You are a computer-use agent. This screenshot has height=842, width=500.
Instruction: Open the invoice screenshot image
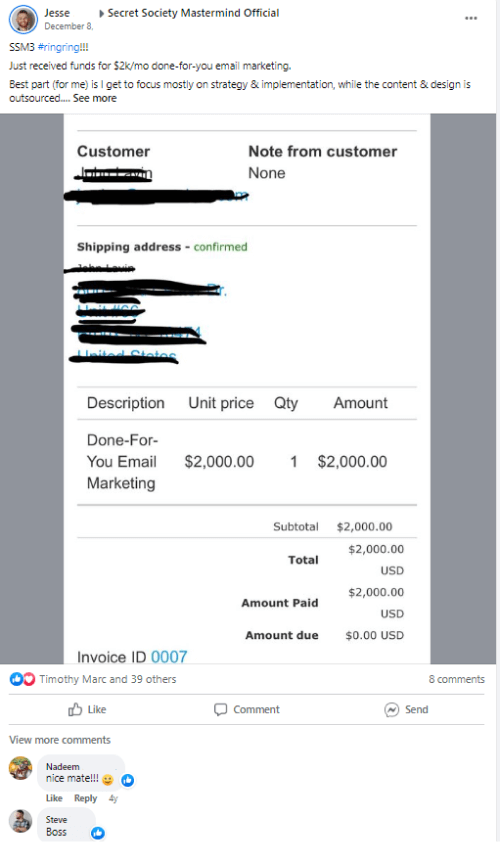pos(247,389)
